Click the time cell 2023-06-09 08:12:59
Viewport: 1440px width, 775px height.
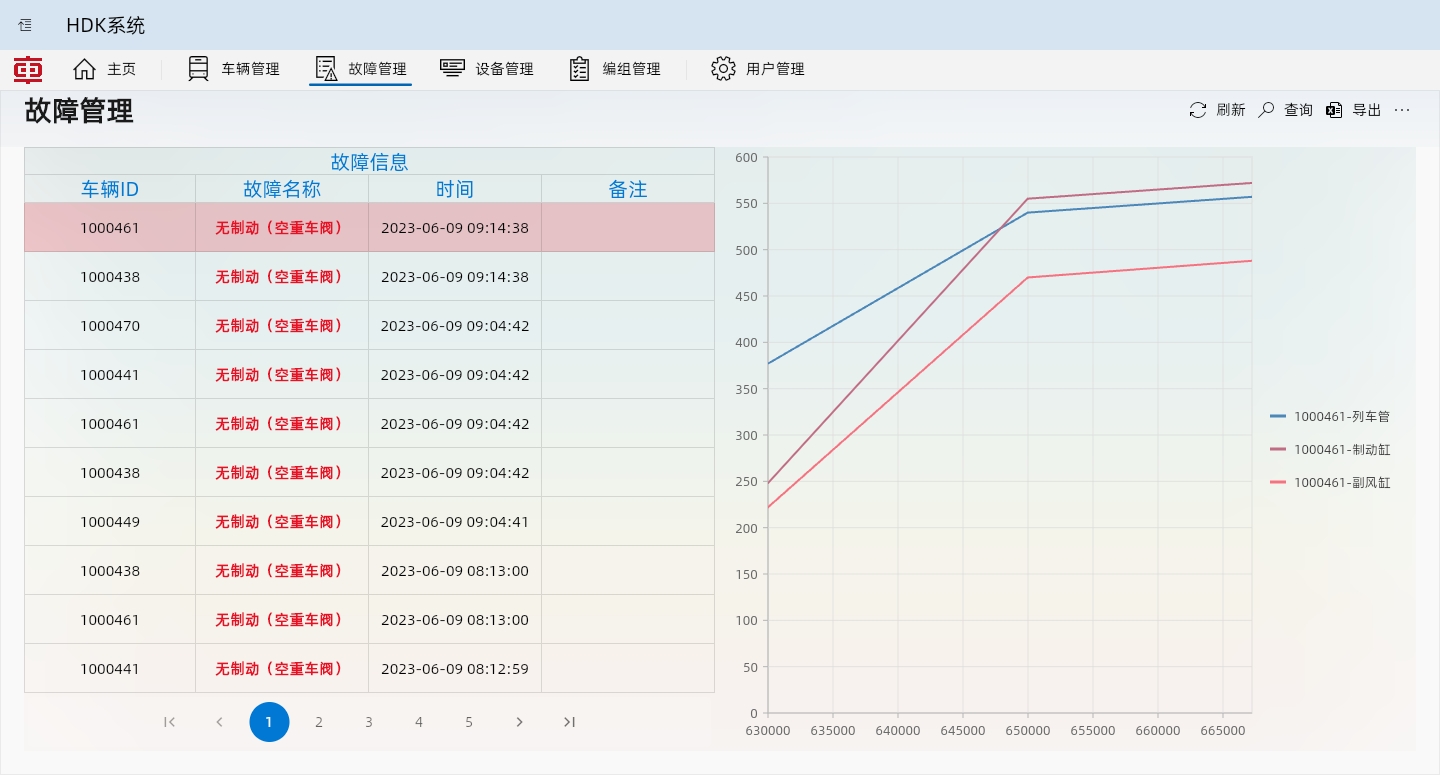coord(455,668)
